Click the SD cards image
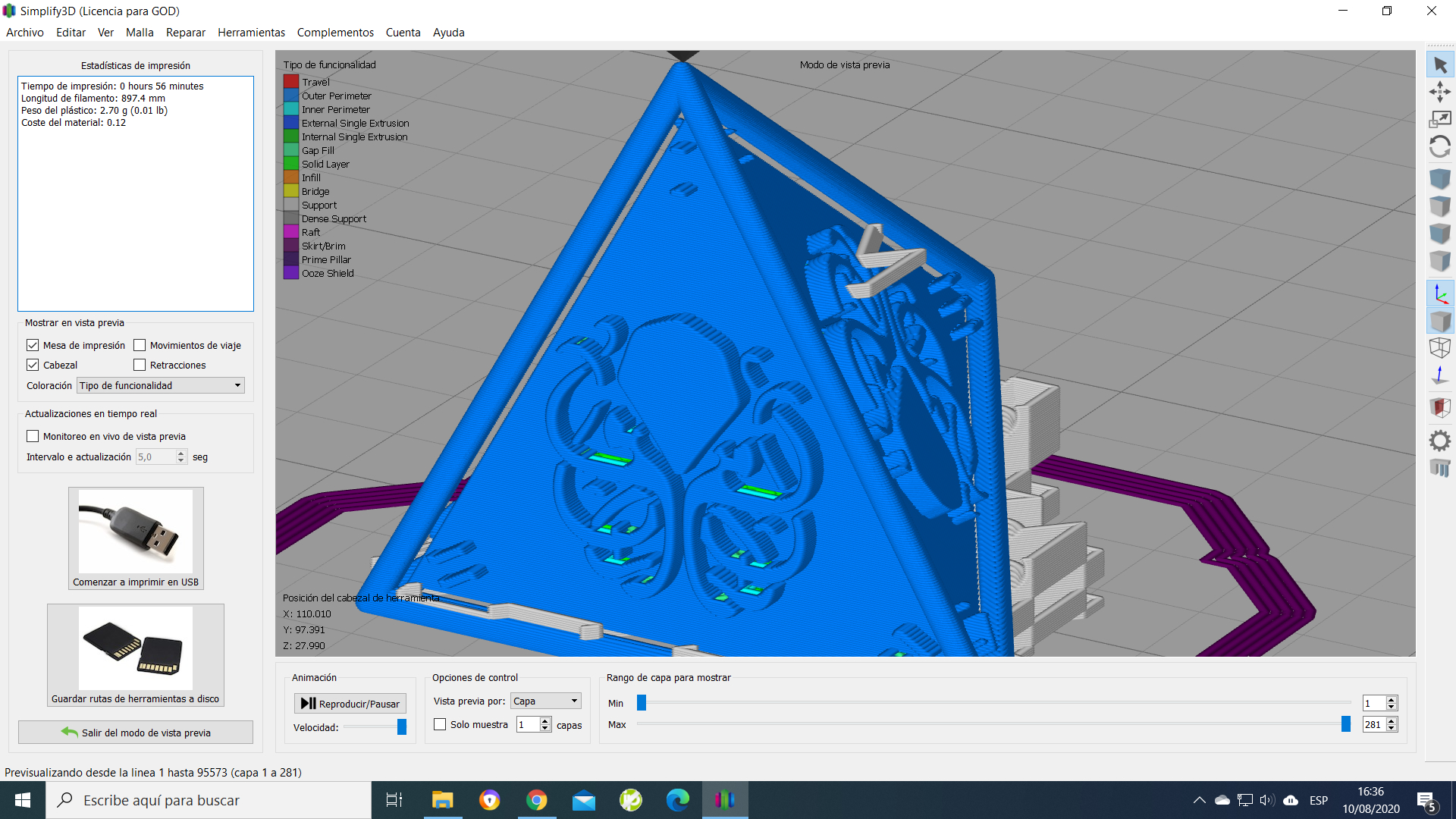The image size is (1456, 819). [x=136, y=648]
